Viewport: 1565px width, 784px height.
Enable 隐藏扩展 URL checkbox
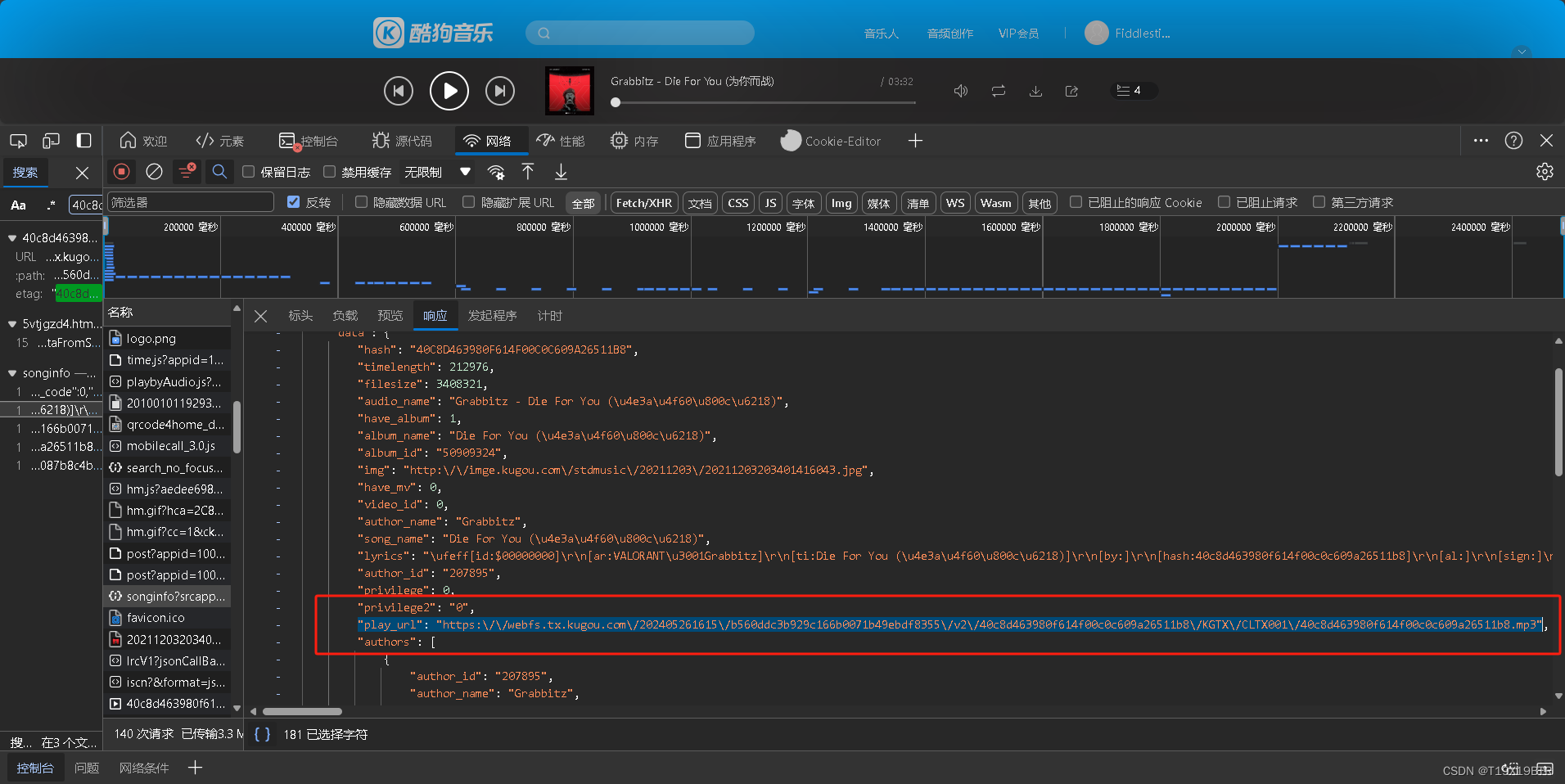click(x=468, y=202)
